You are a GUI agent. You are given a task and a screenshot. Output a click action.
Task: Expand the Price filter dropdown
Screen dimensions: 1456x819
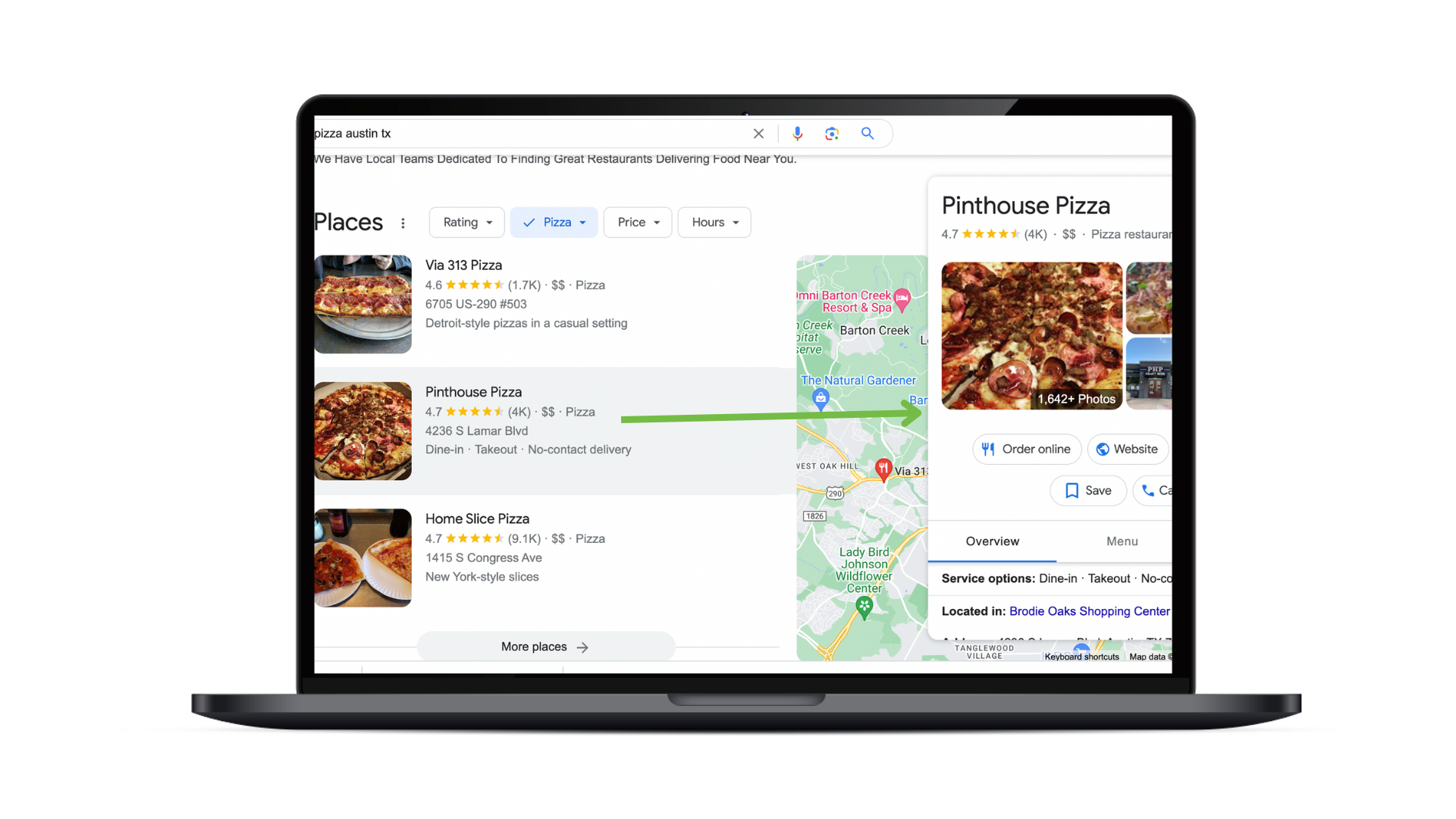click(x=637, y=222)
